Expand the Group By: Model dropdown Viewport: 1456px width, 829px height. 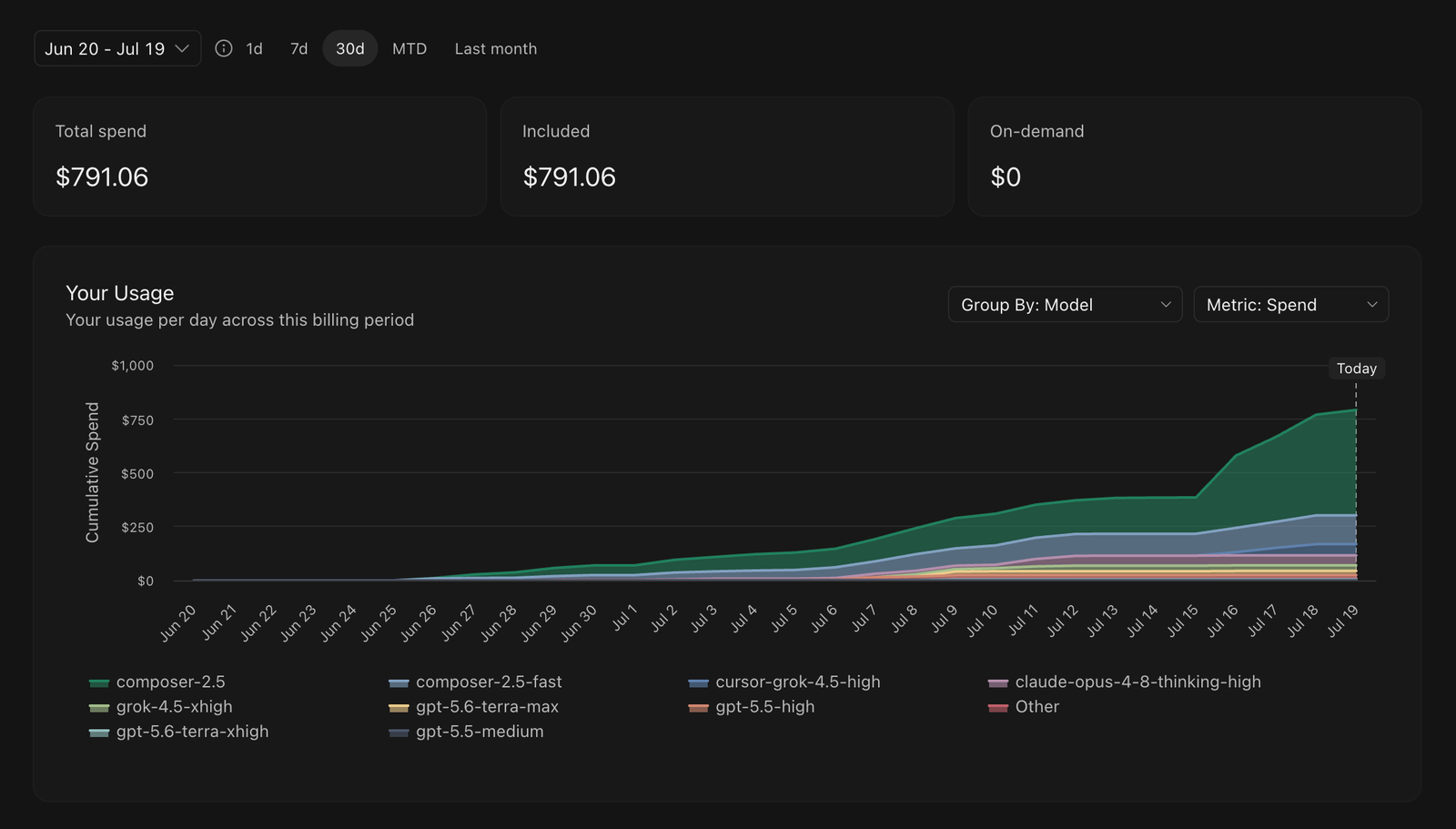point(1065,305)
